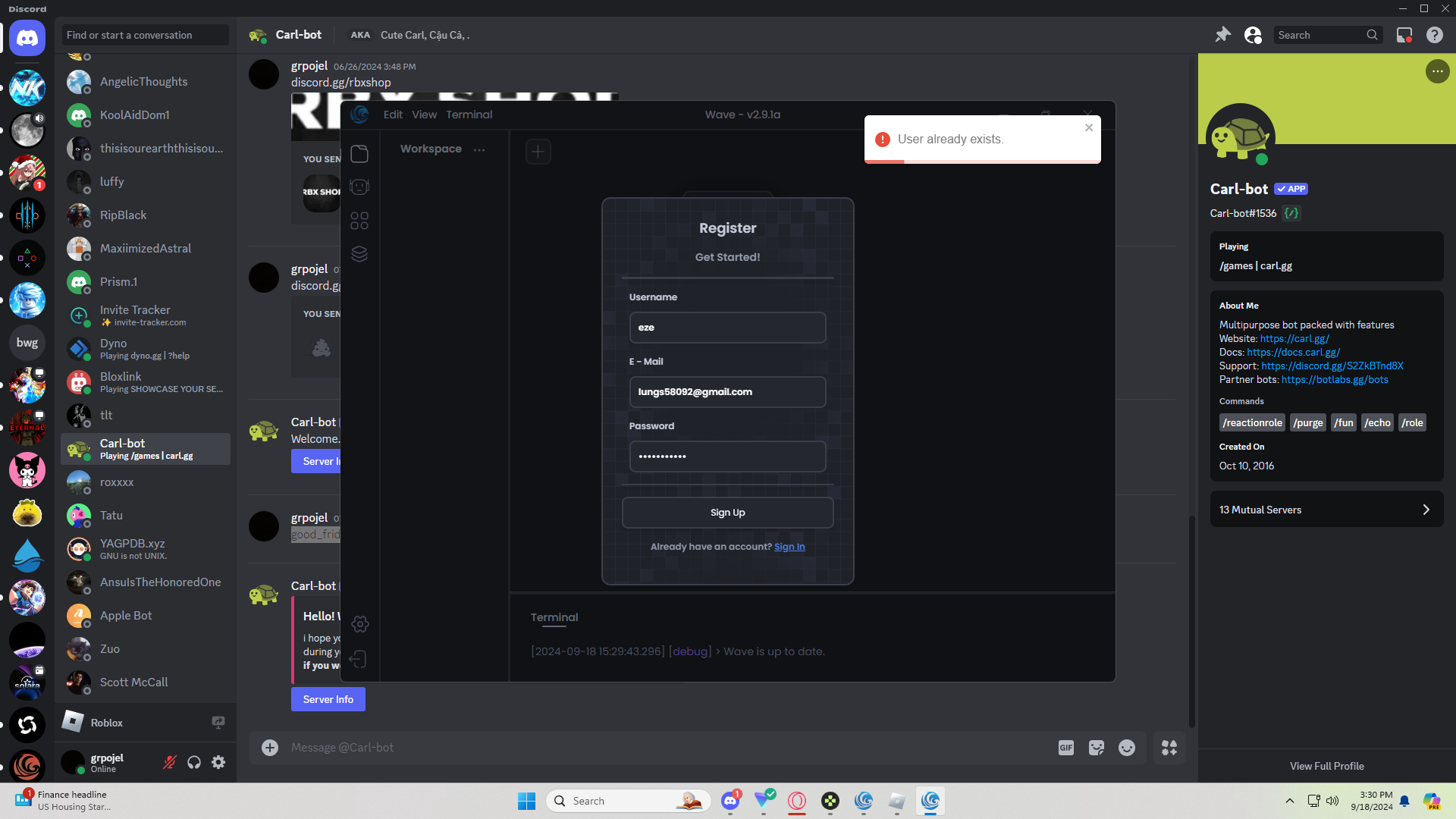Screen dimensions: 1456x819
Task: Open the Edit menu in Wave
Action: coord(393,115)
